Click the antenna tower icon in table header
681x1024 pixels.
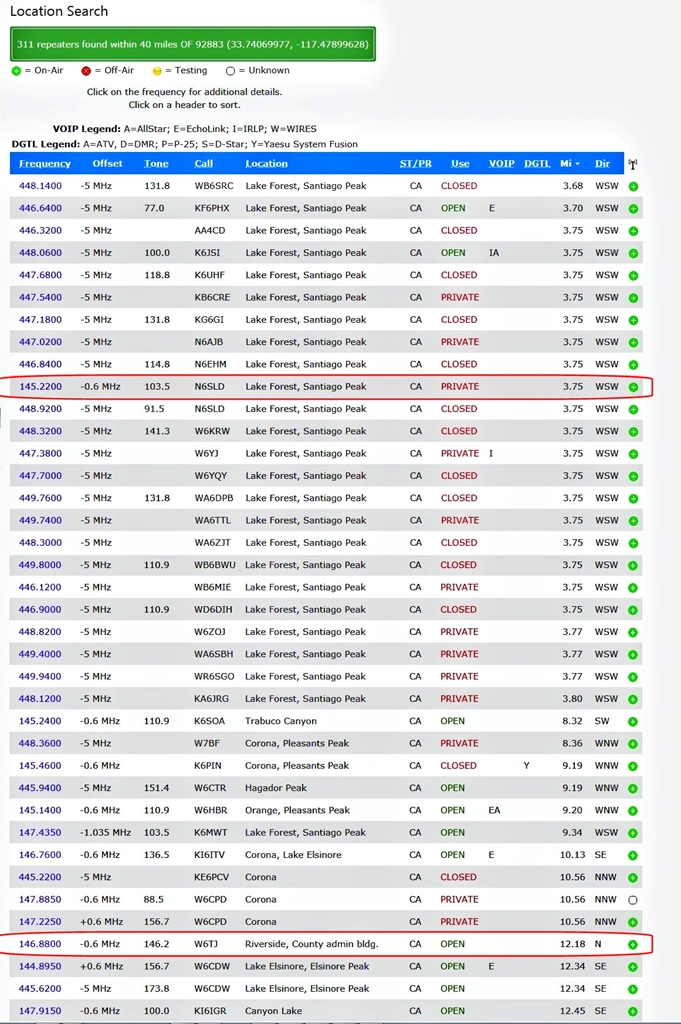point(633,164)
